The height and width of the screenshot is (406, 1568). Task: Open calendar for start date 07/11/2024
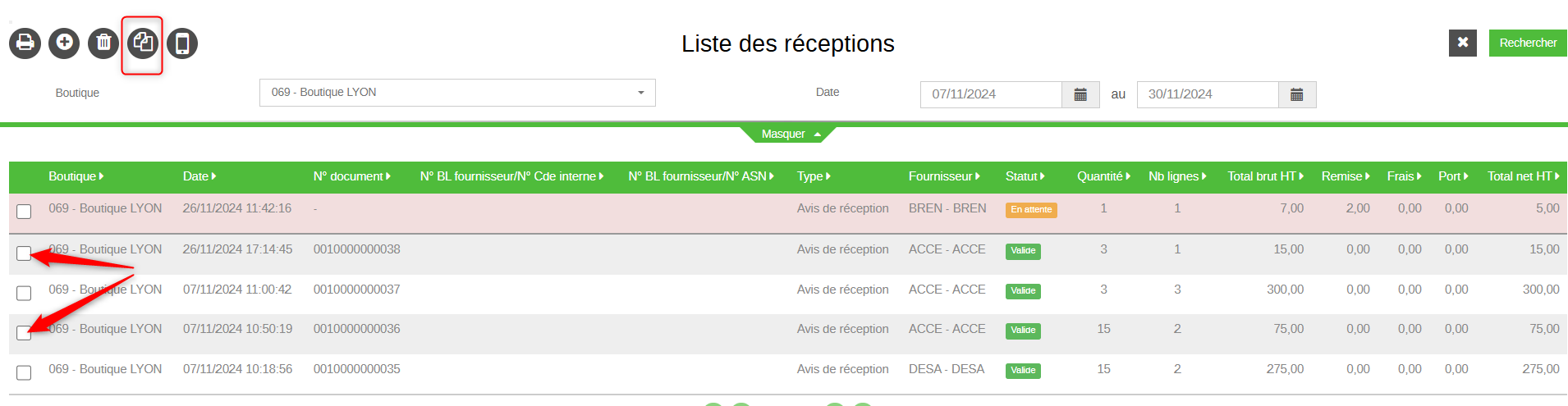click(x=1080, y=94)
